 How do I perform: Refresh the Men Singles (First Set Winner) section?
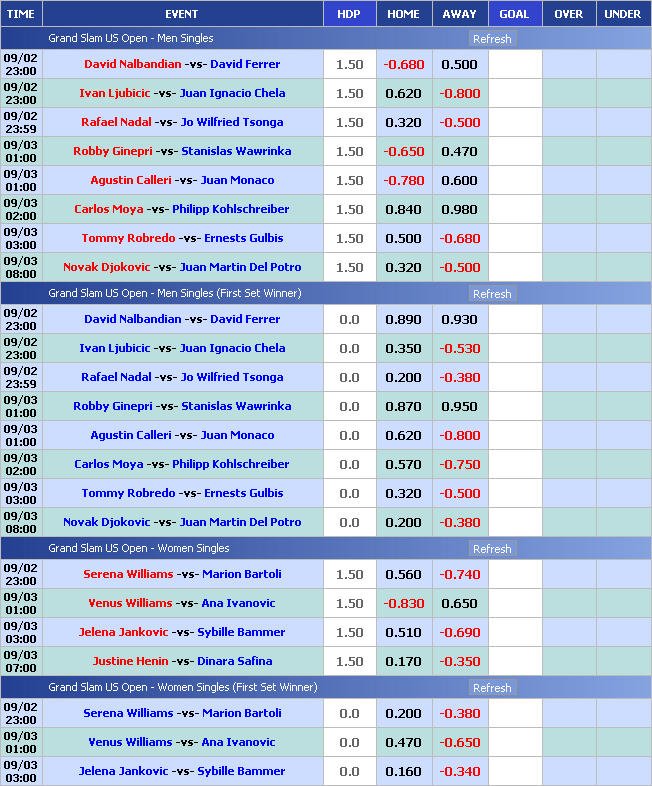[491, 294]
